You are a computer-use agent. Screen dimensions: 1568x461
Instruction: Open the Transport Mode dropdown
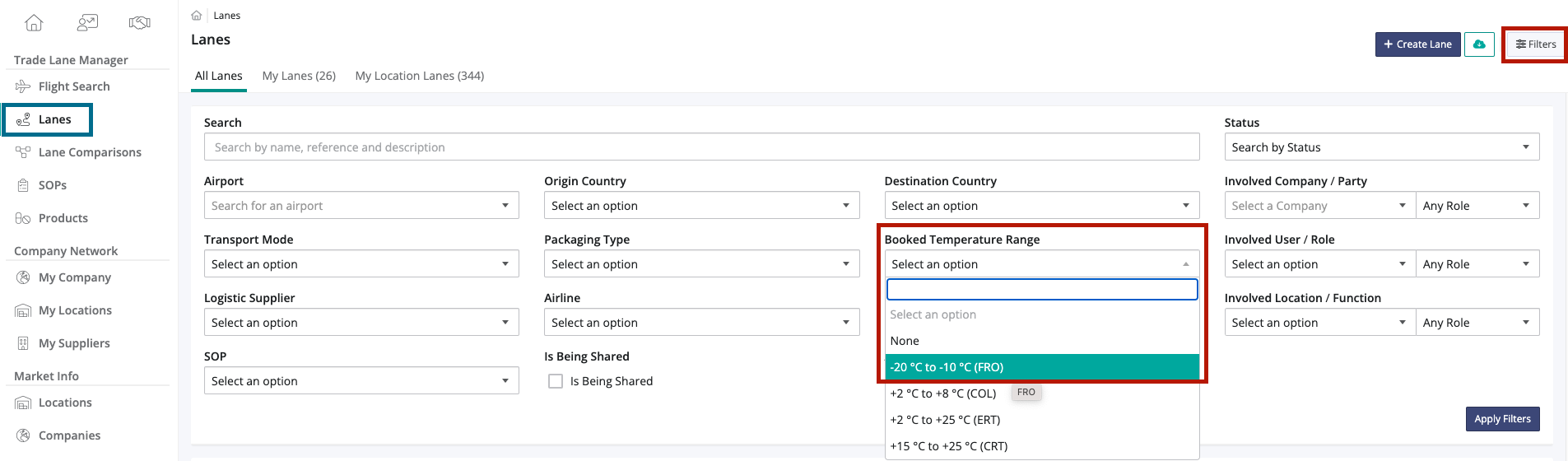click(361, 264)
